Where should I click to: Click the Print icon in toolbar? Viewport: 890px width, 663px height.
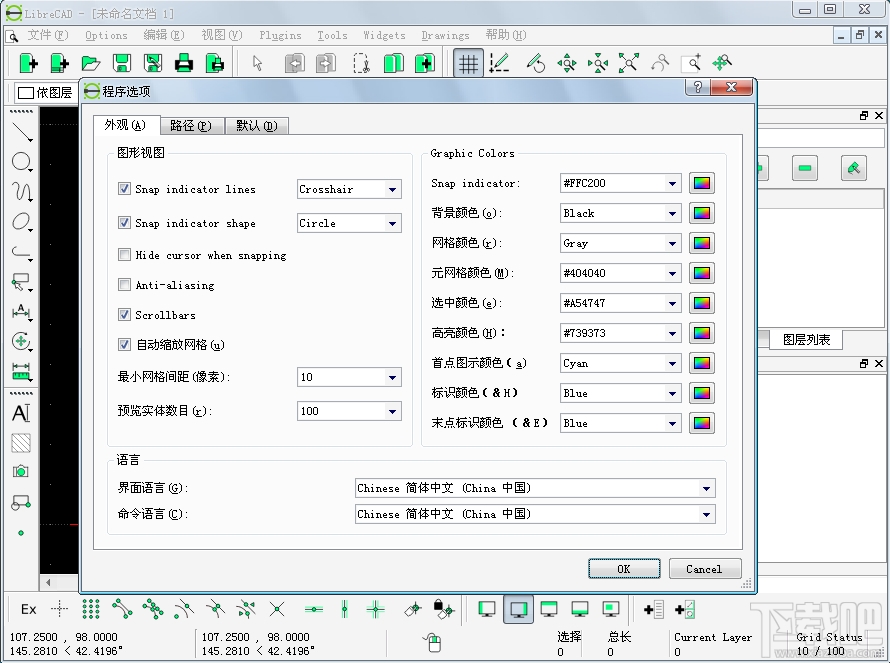tap(183, 63)
